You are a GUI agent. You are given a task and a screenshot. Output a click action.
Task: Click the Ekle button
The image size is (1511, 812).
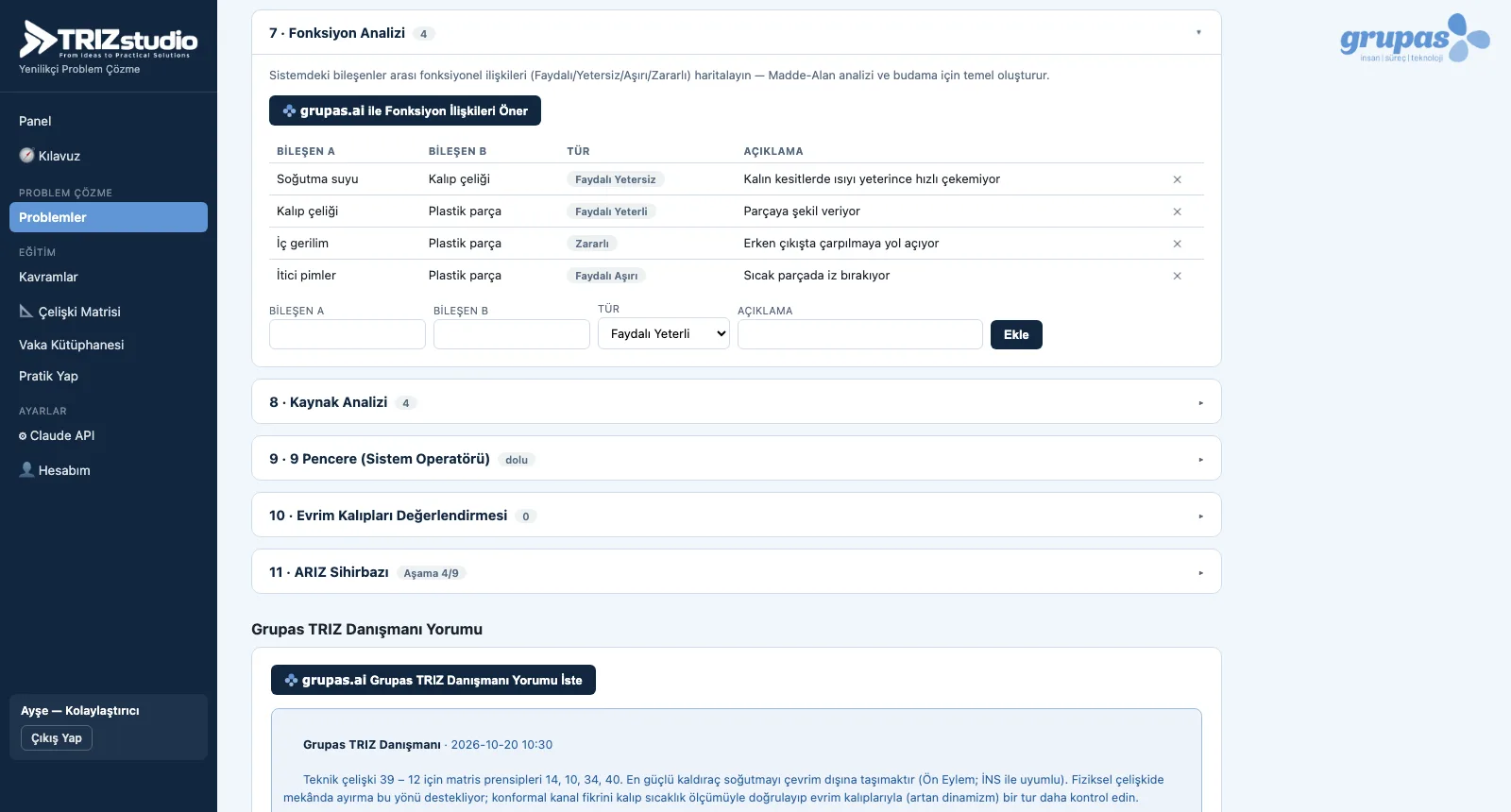click(1016, 334)
